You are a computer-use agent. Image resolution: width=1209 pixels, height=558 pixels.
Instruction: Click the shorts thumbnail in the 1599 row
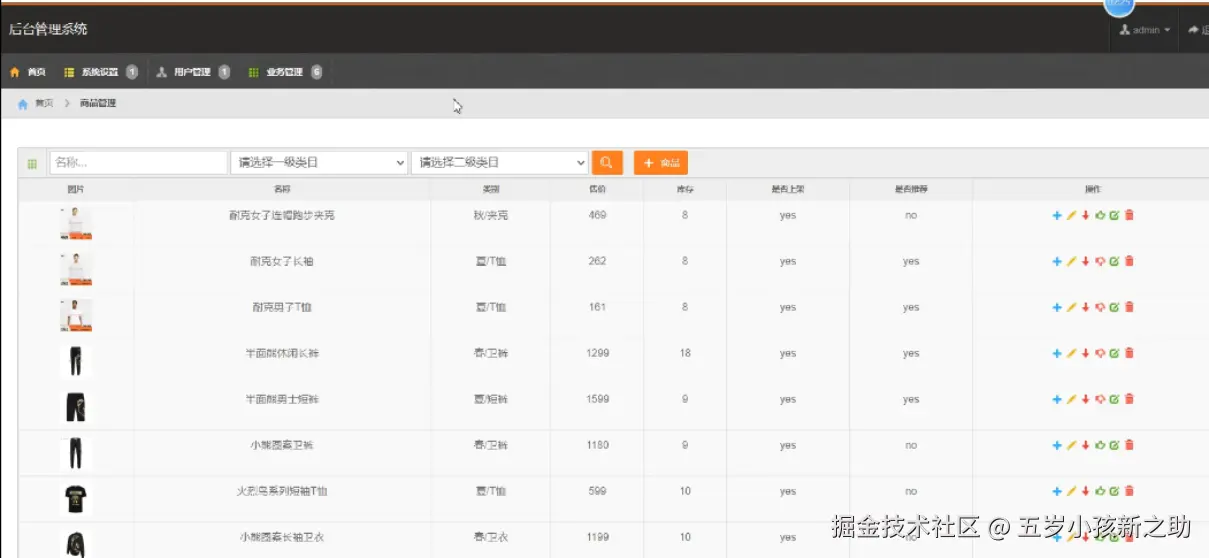coord(76,407)
